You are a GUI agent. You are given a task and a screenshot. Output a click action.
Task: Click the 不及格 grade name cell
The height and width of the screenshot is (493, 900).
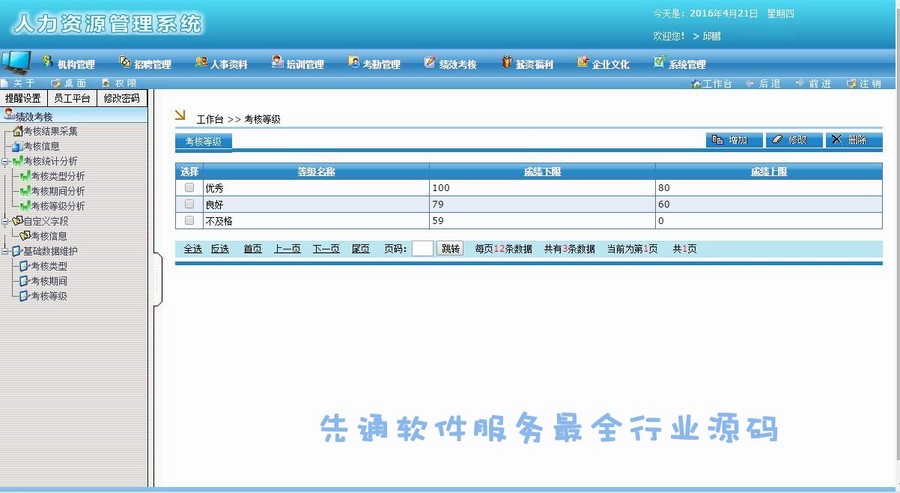316,220
